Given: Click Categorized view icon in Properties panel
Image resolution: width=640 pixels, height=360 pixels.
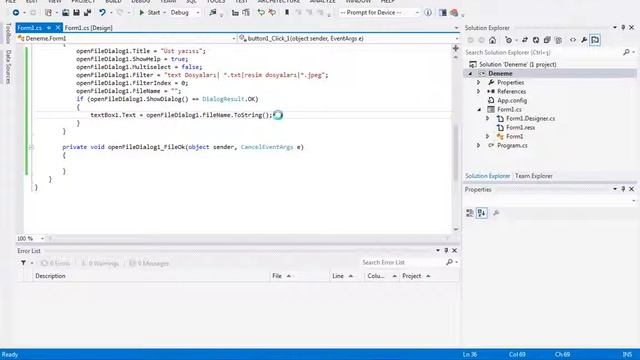Looking at the screenshot, I should coord(470,213).
